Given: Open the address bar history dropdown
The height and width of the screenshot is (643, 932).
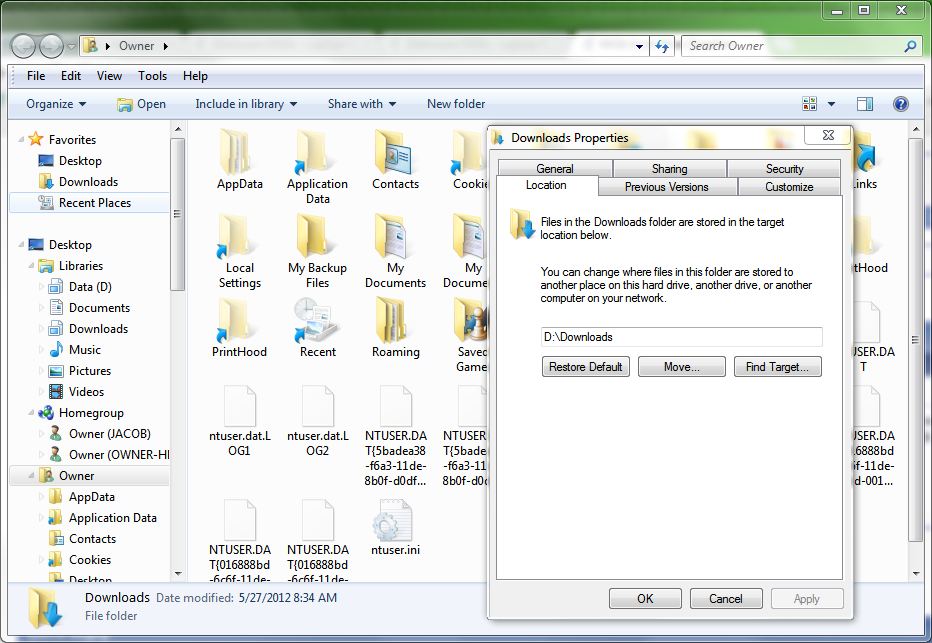Looking at the screenshot, I should coord(639,46).
